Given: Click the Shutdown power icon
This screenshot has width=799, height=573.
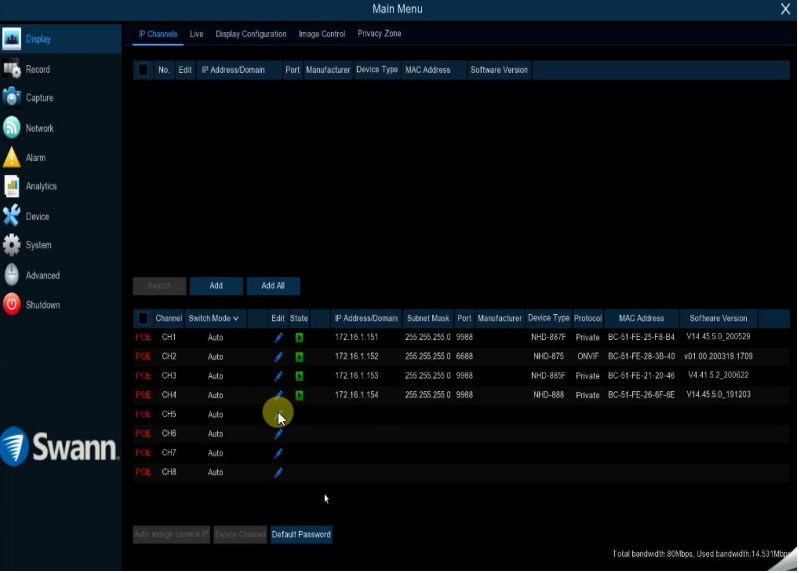Looking at the screenshot, I should (x=12, y=305).
